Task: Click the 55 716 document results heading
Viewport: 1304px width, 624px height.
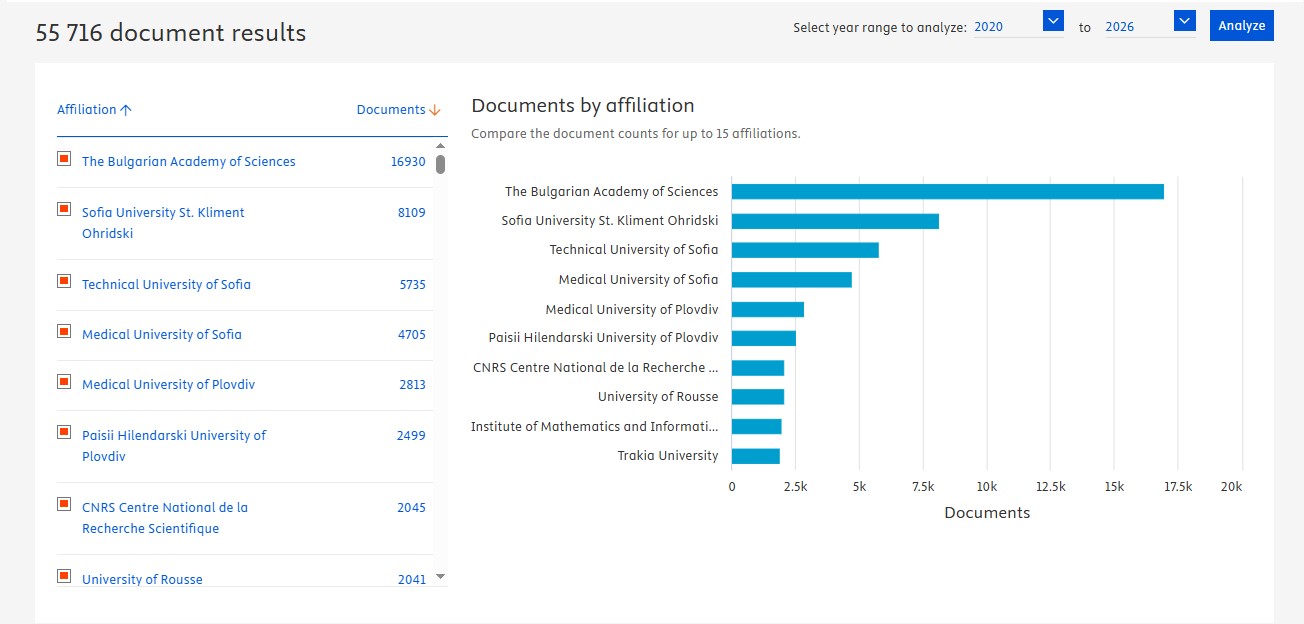Action: (x=171, y=33)
